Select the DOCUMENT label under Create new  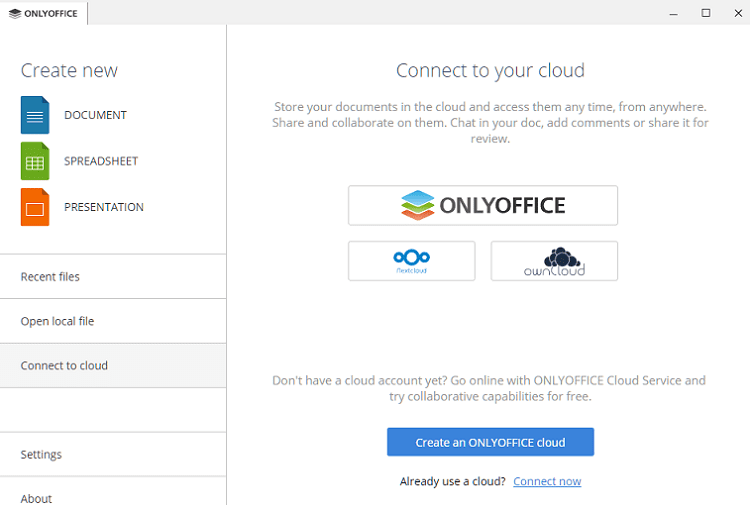click(x=95, y=115)
